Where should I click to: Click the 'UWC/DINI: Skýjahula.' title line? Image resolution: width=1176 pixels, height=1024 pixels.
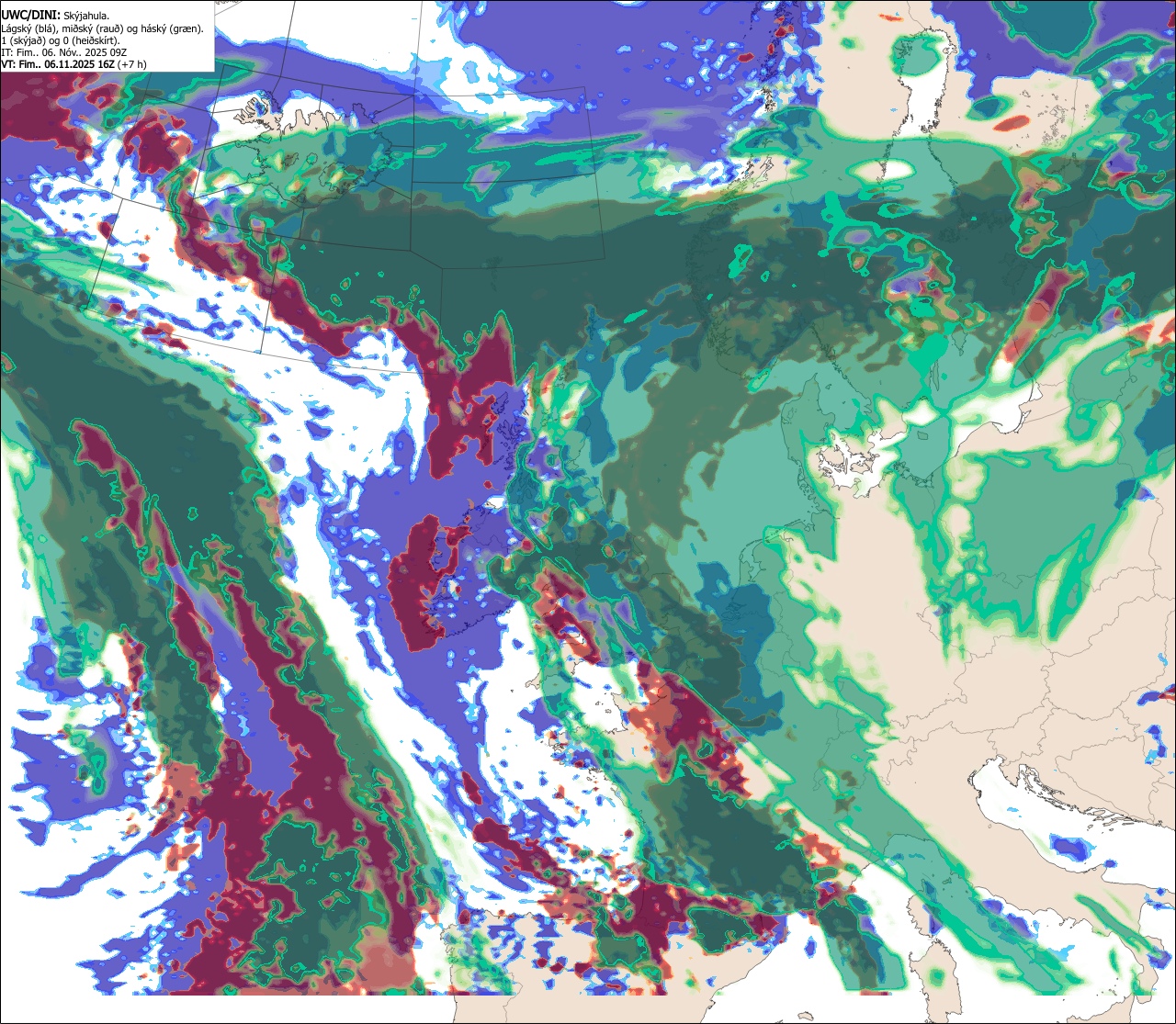pos(55,15)
